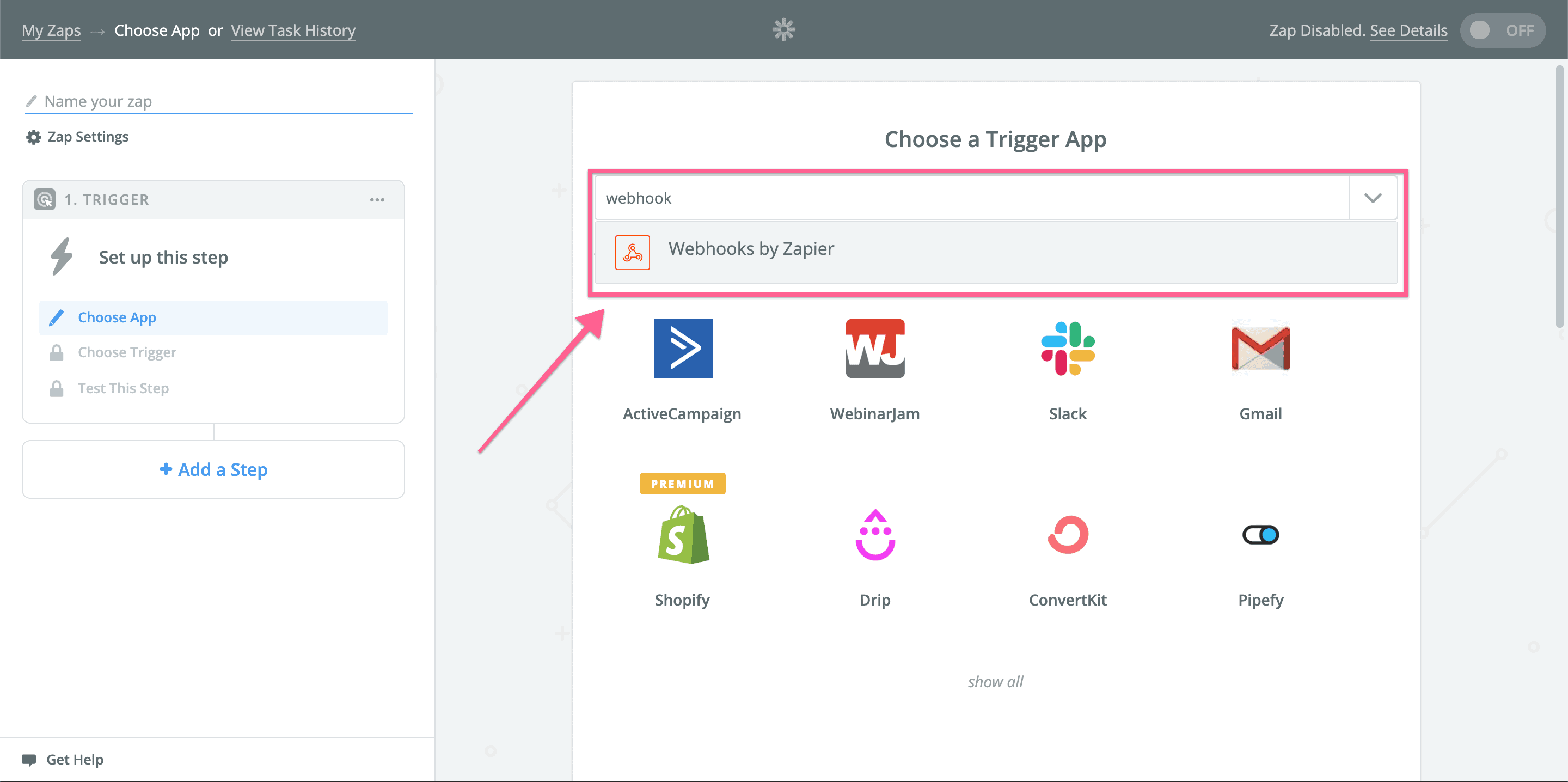The height and width of the screenshot is (782, 1568).
Task: Select the Webhooks by Zapier icon
Action: click(633, 252)
